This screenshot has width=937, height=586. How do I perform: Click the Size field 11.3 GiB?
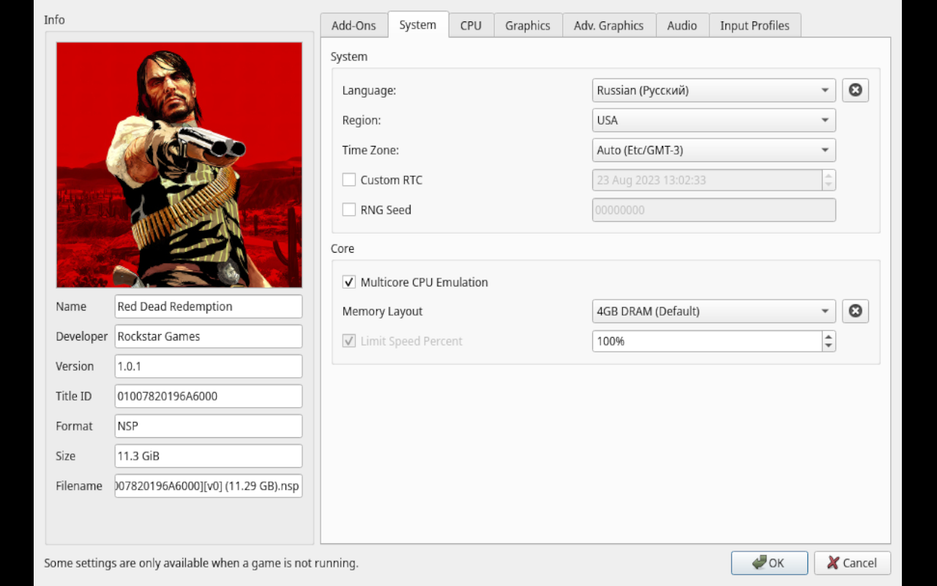(x=209, y=456)
